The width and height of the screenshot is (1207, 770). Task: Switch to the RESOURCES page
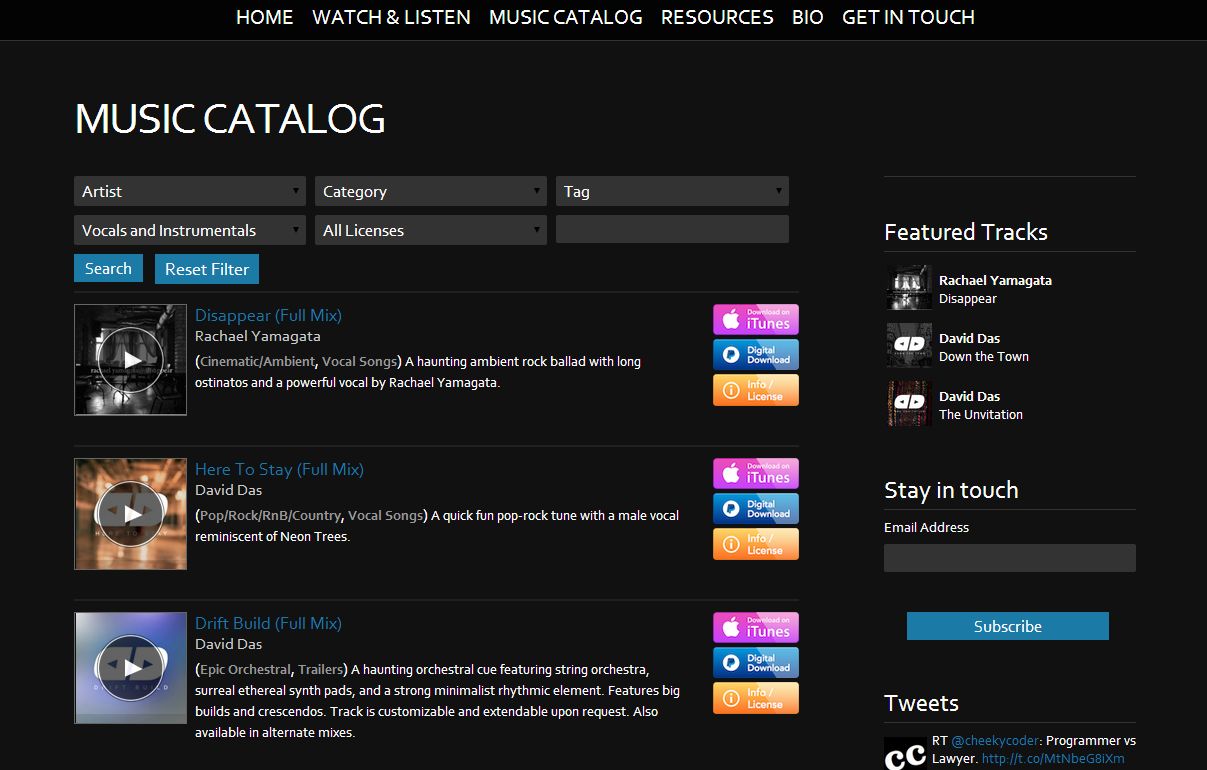(x=716, y=17)
